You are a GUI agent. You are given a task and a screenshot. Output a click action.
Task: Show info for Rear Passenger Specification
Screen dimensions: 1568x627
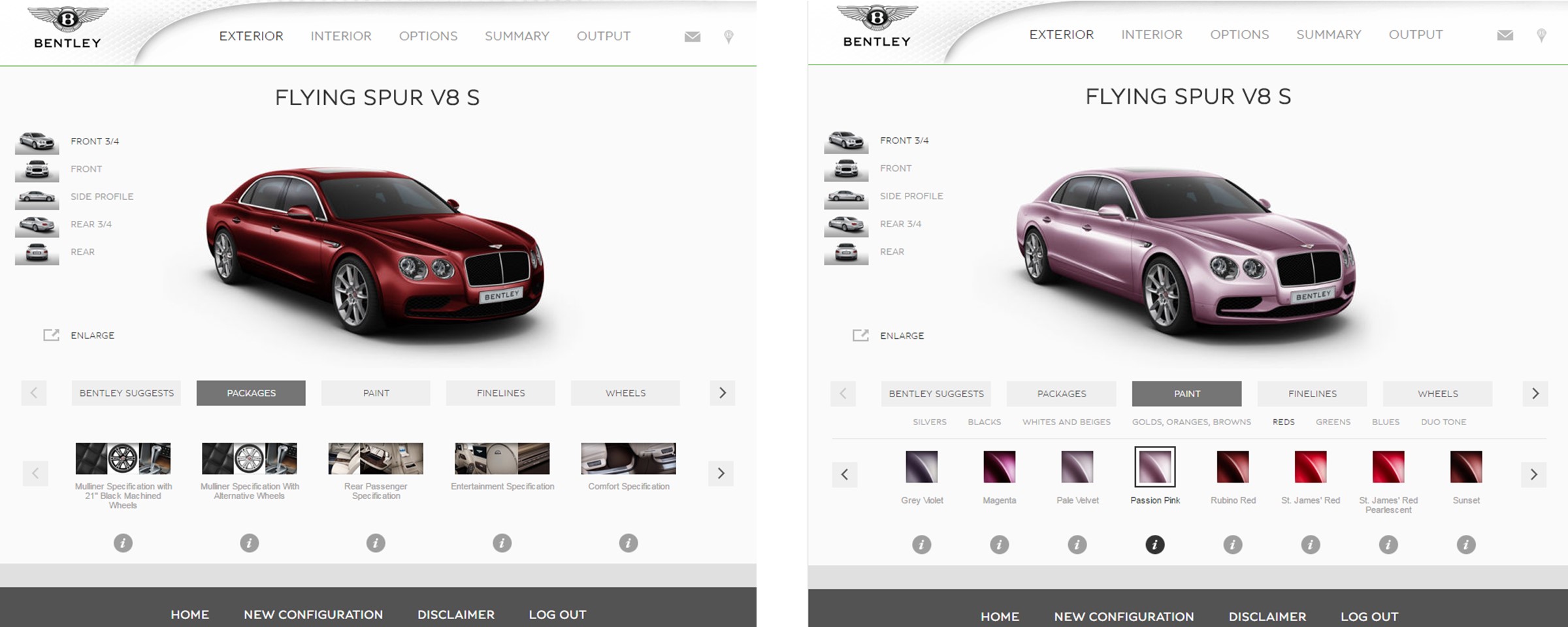coord(375,542)
